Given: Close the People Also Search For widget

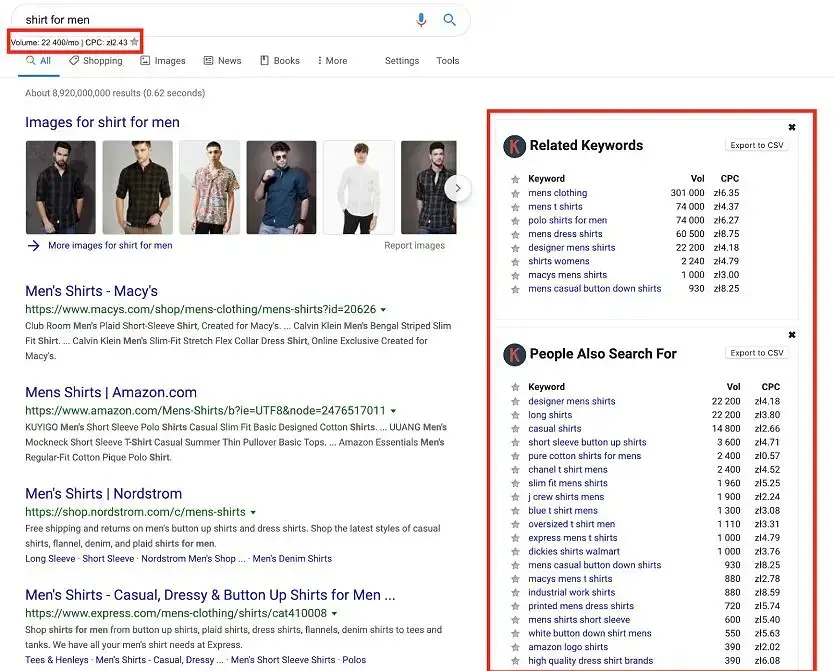Looking at the screenshot, I should [x=792, y=335].
